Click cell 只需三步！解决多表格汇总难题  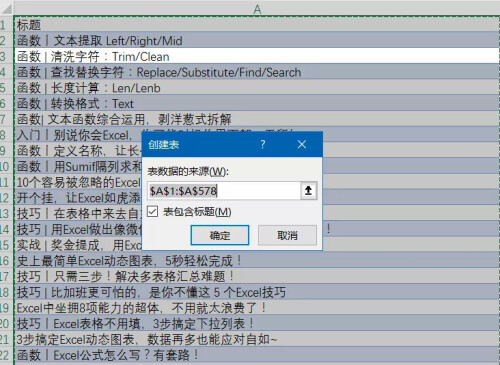257,276
